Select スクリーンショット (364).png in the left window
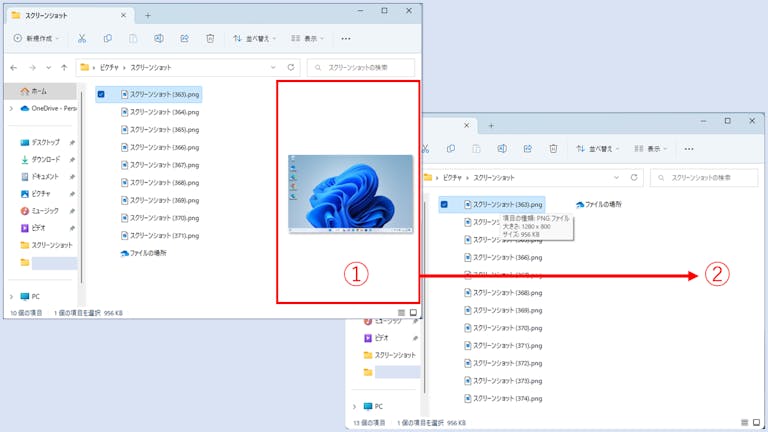 pos(160,112)
